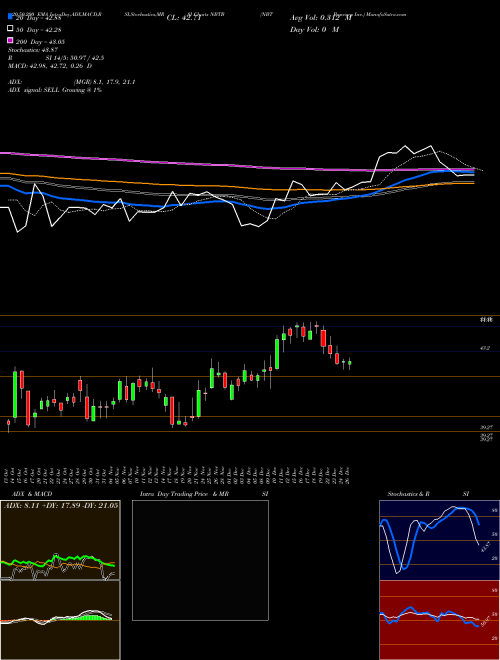Open the MACD histogram chart panel

[60, 620]
